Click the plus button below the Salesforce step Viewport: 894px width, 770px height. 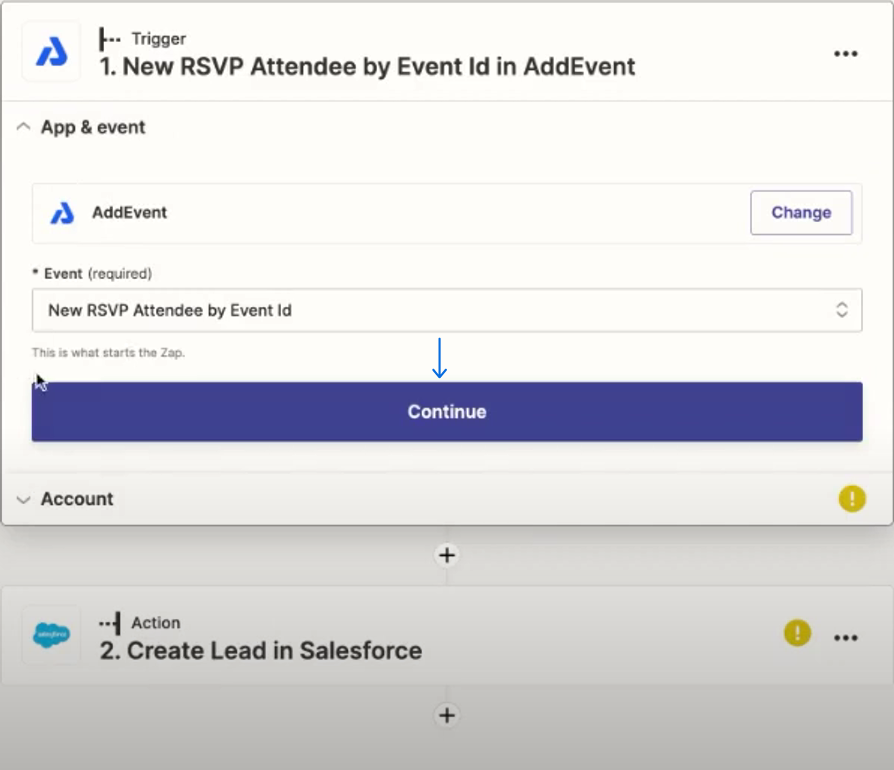446,715
